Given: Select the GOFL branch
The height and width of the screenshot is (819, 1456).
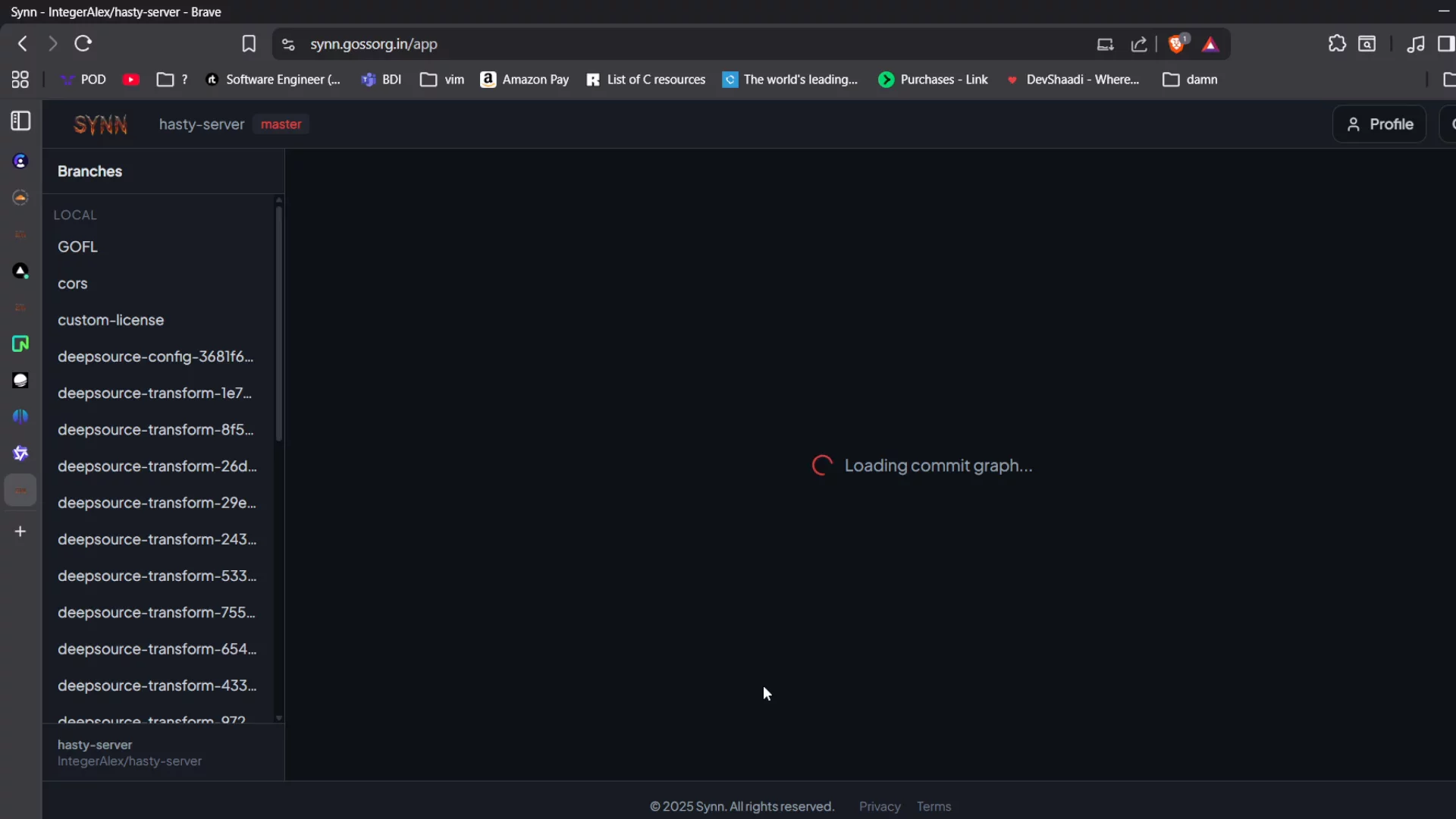Looking at the screenshot, I should click(x=77, y=246).
